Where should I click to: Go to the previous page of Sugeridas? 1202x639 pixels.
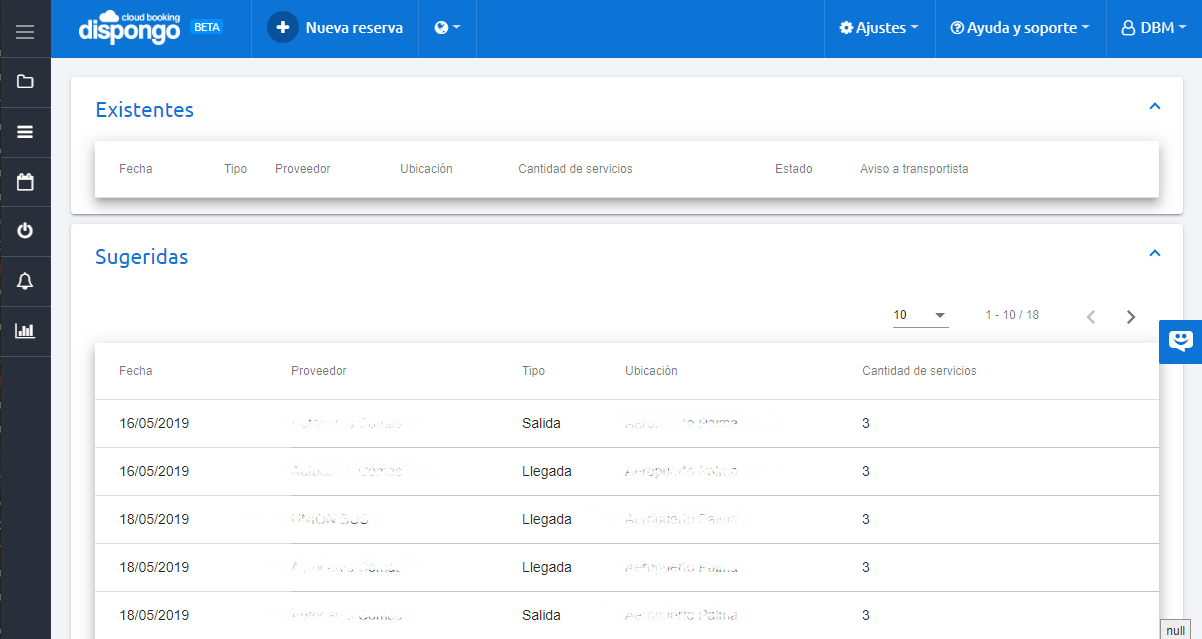tap(1091, 317)
